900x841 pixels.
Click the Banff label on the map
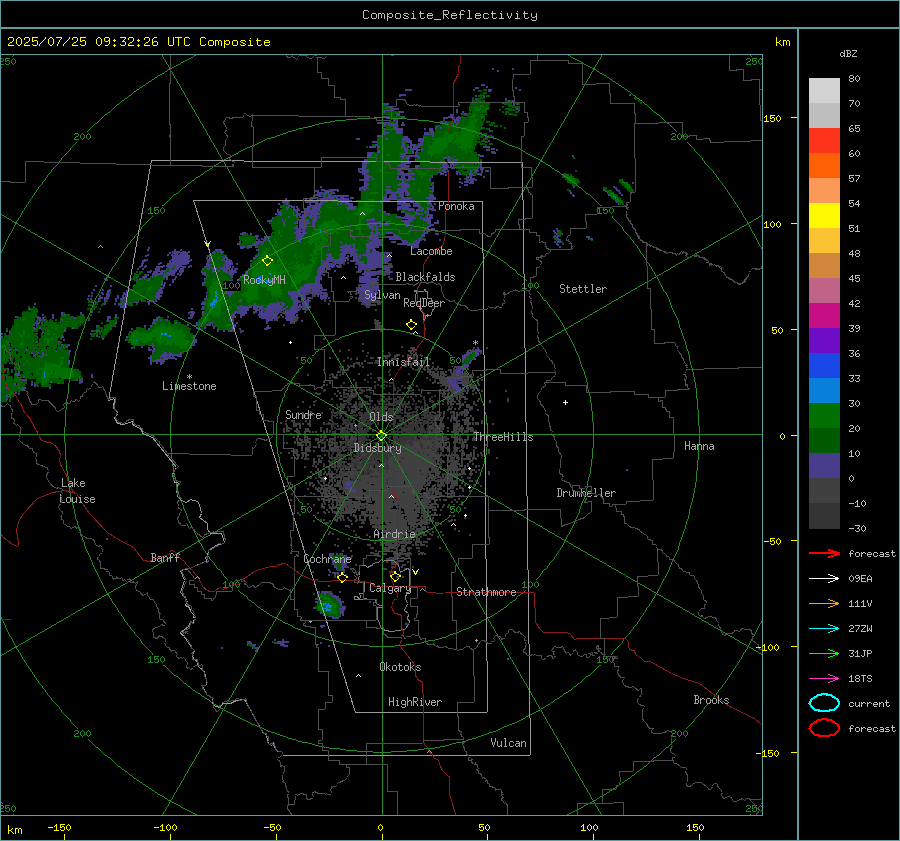pos(165,557)
